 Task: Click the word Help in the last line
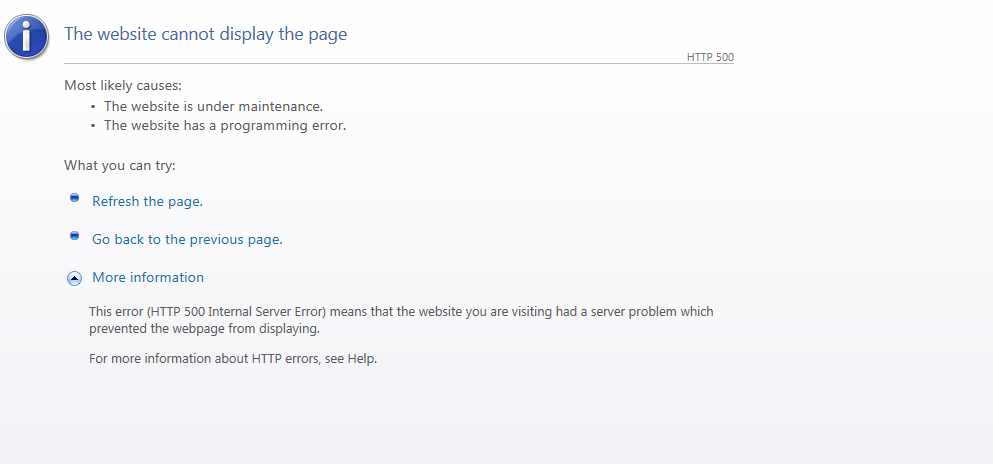pos(361,359)
